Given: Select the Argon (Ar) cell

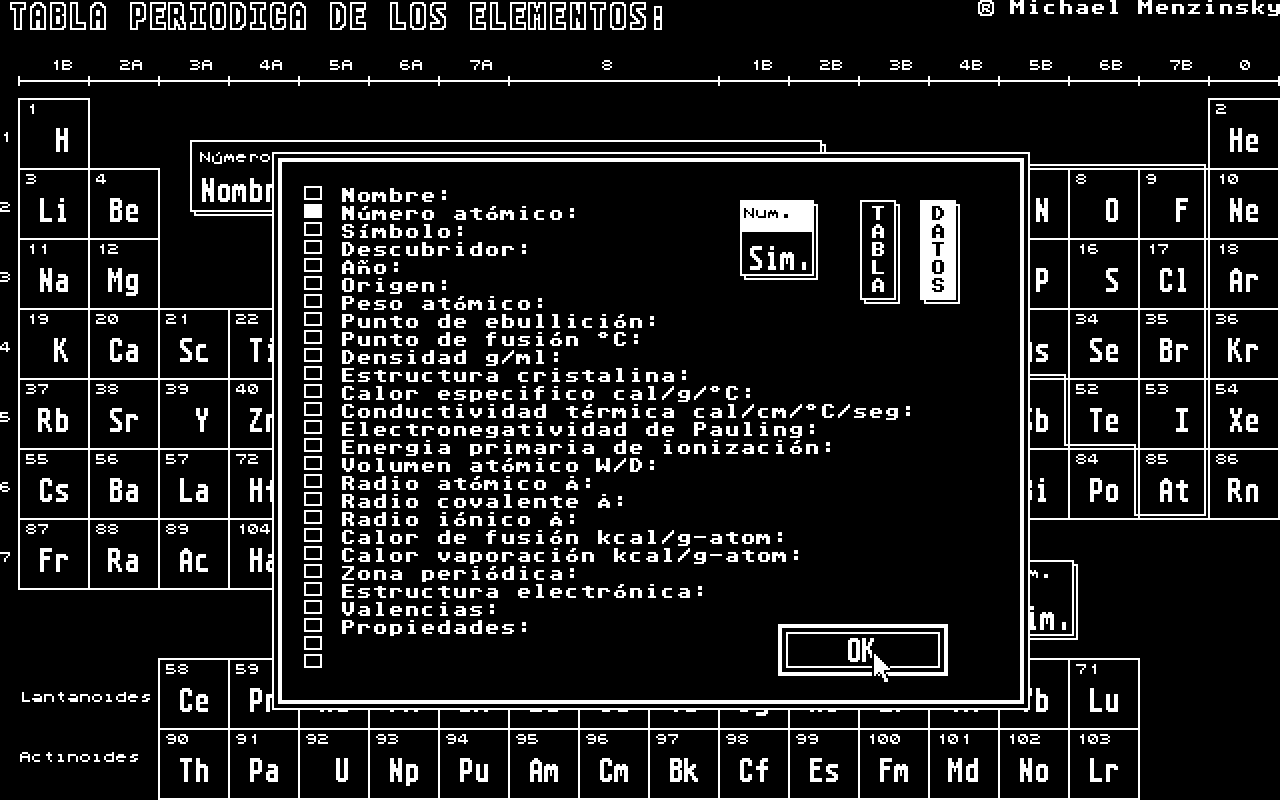Looking at the screenshot, I should 1244,274.
